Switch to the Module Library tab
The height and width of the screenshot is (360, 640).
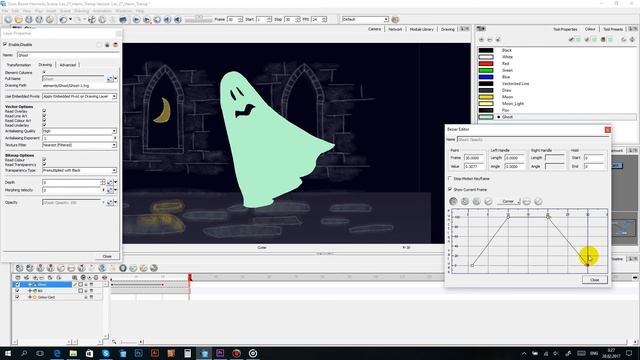[x=422, y=29]
